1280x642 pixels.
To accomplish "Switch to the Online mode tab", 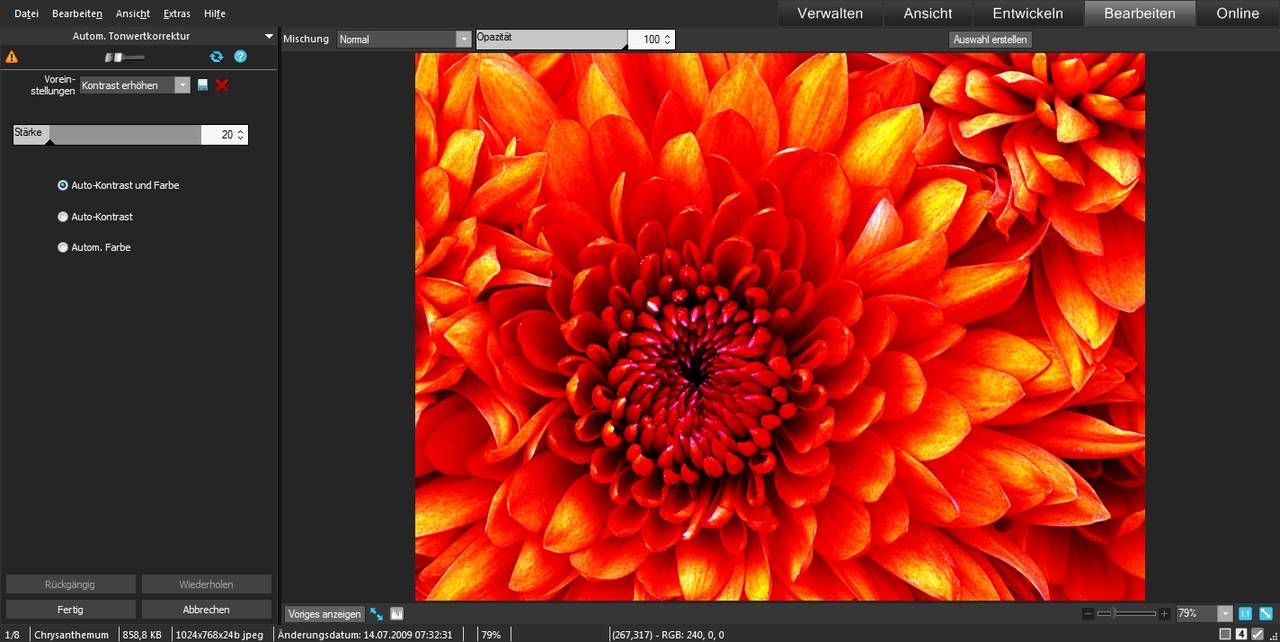I will click(1238, 13).
